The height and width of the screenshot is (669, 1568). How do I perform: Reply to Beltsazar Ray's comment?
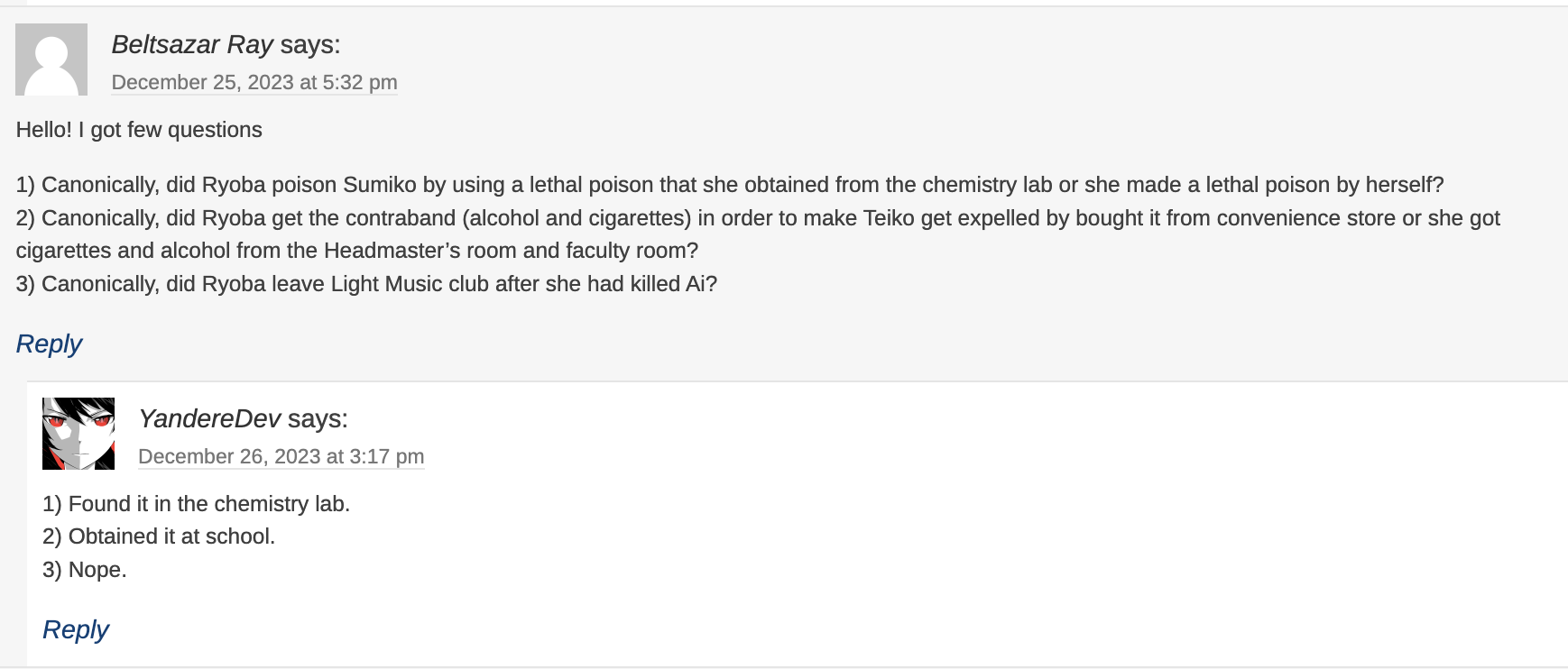click(x=49, y=344)
